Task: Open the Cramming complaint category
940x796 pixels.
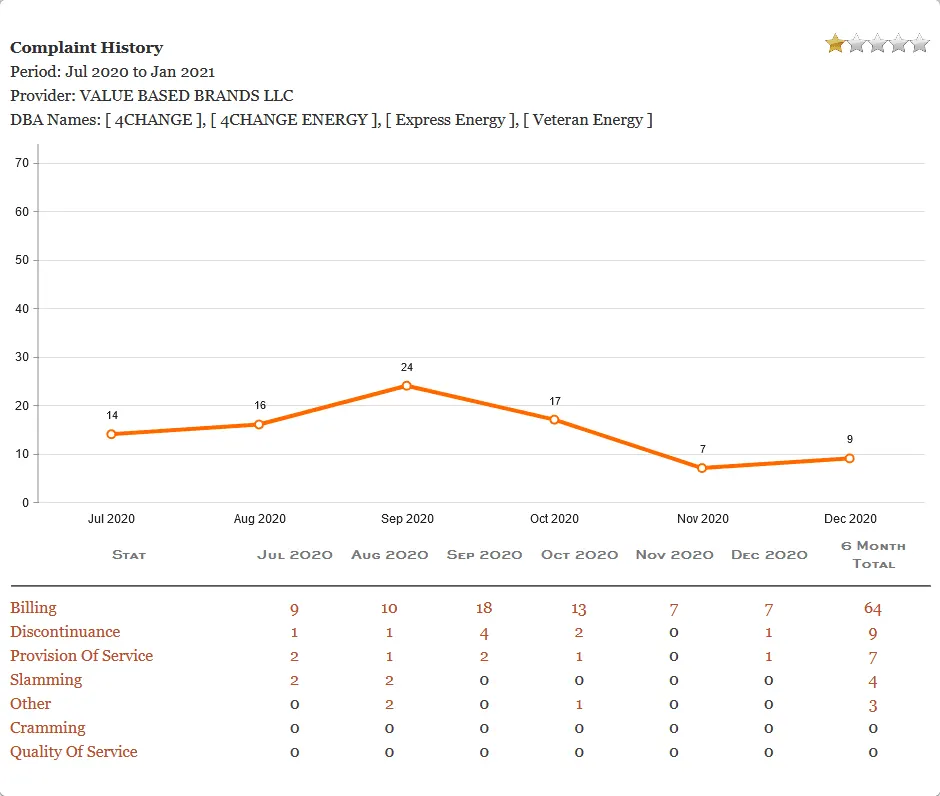Action: tap(48, 728)
